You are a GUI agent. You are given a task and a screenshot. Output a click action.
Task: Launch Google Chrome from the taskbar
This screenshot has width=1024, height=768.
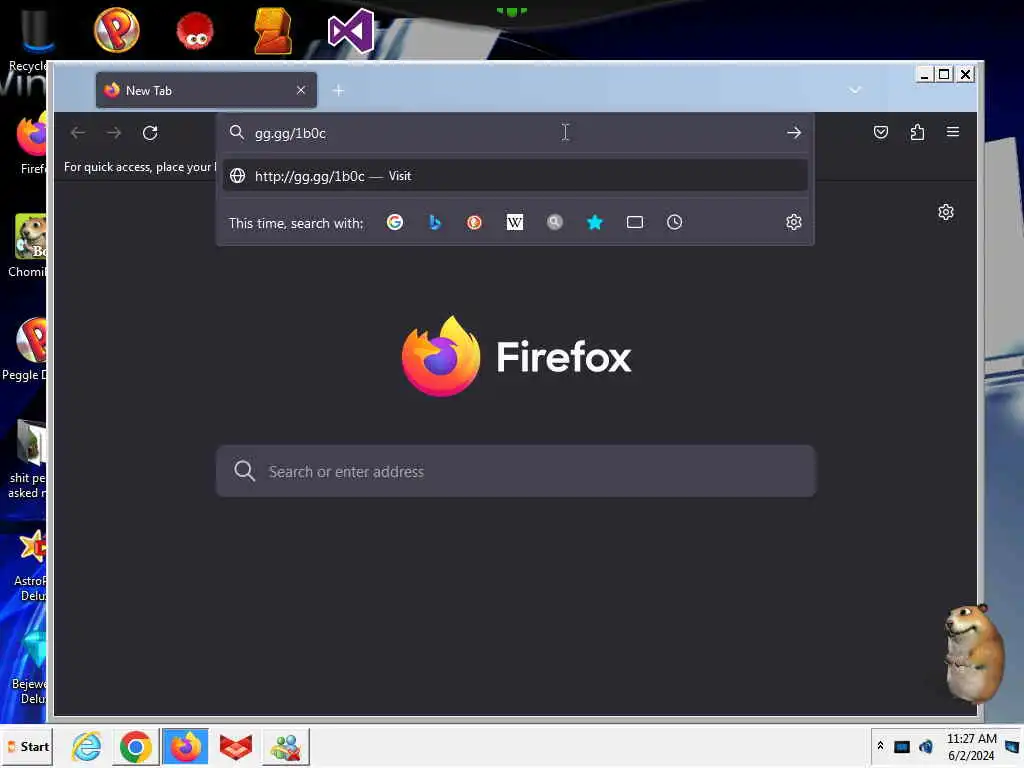click(136, 746)
